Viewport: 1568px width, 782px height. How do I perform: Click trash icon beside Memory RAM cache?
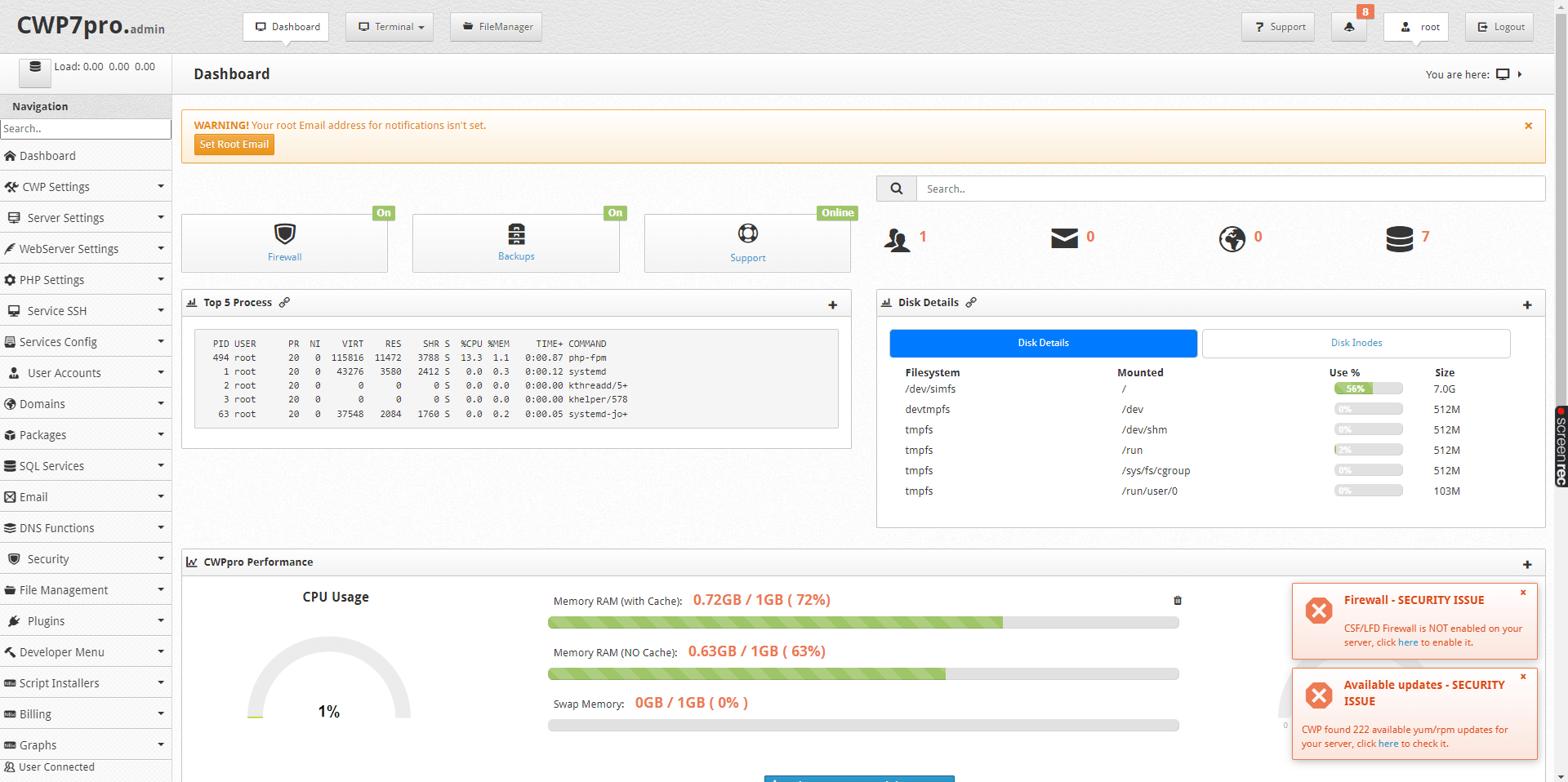pos(1178,601)
